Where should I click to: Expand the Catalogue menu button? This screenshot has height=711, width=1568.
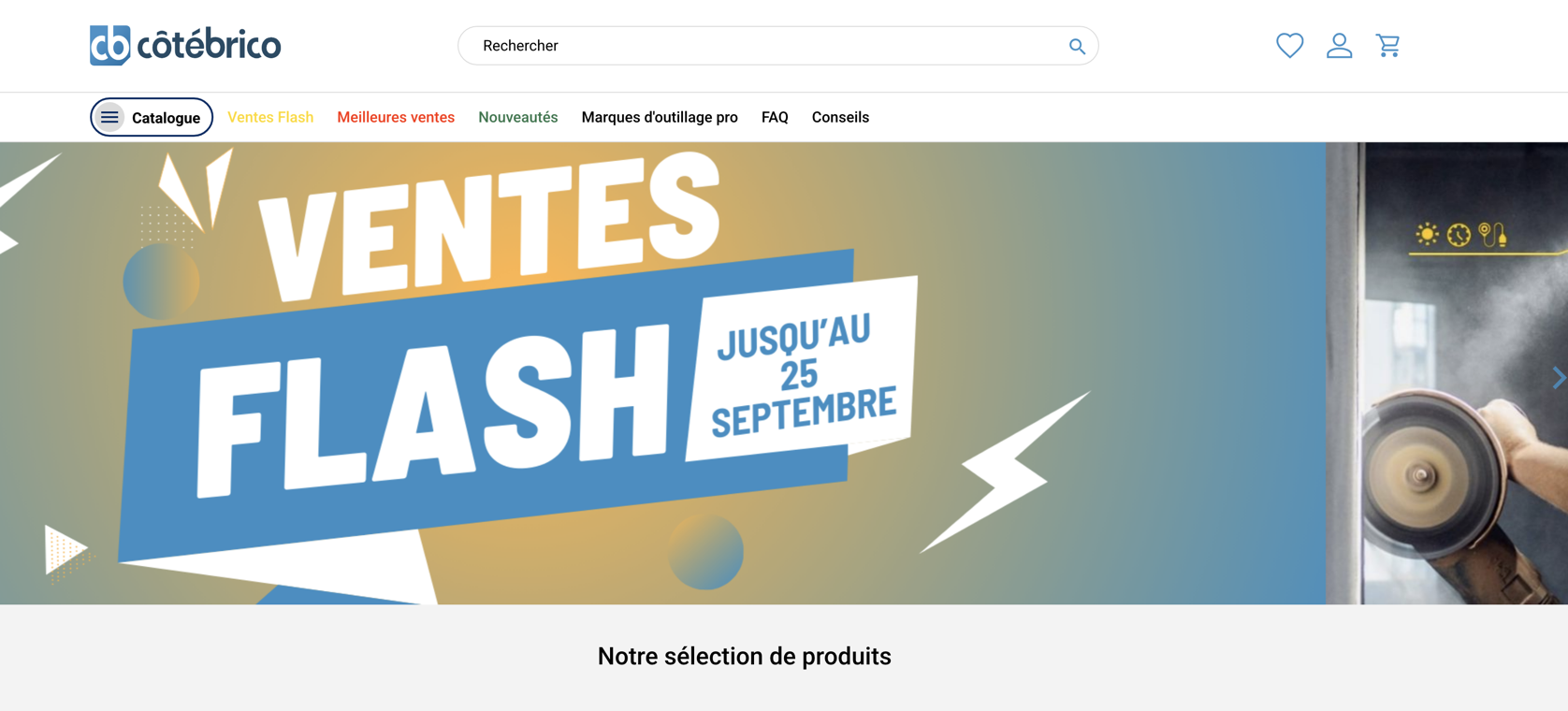[152, 117]
